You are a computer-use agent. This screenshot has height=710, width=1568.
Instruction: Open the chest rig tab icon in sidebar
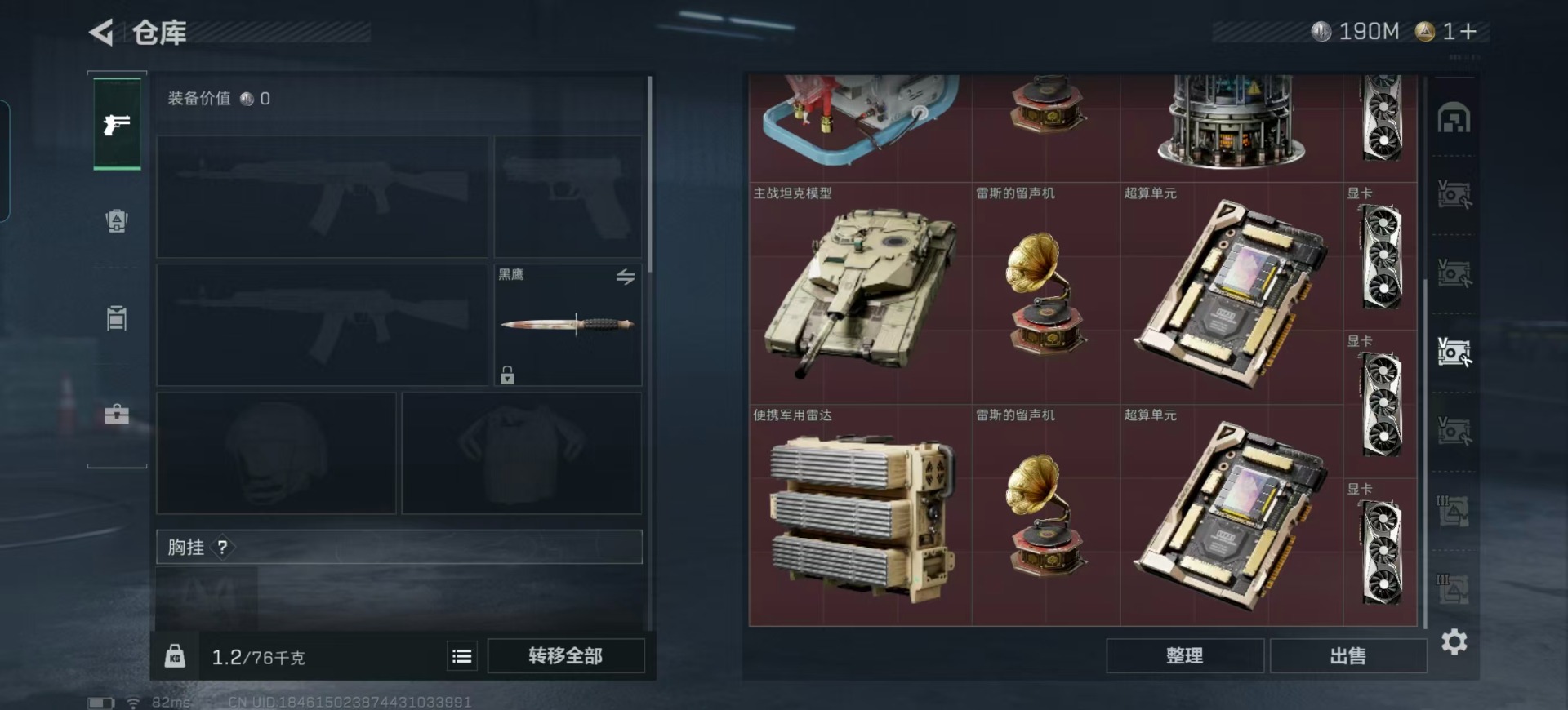(117, 317)
